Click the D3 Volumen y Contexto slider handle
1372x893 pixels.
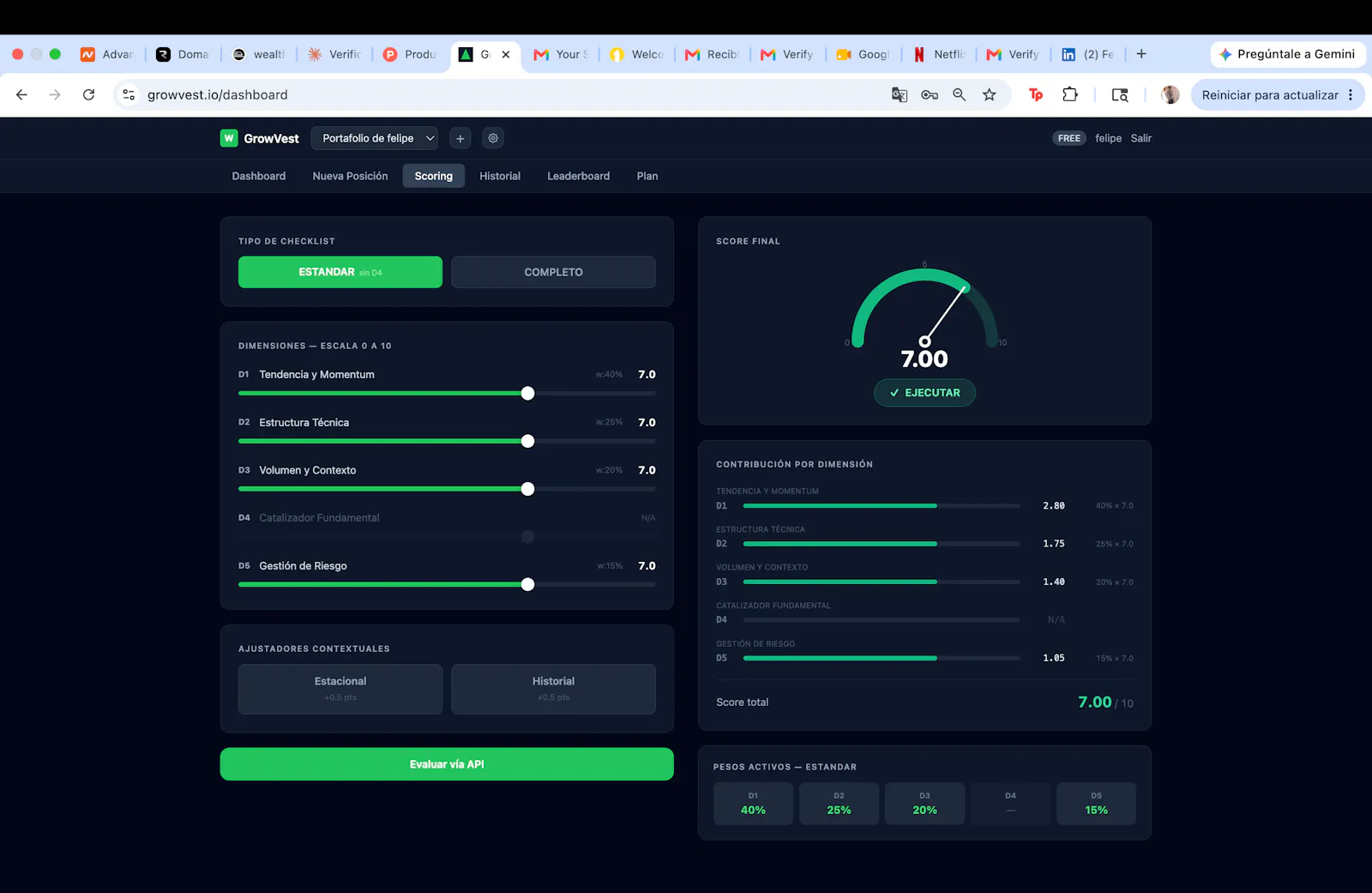pyautogui.click(x=528, y=489)
